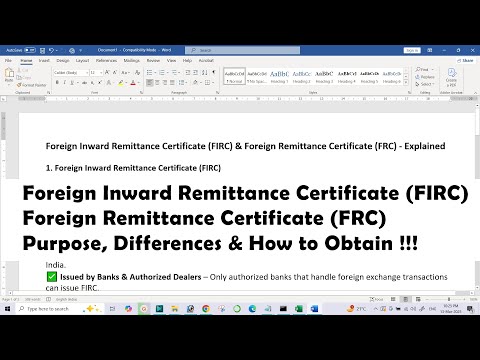This screenshot has height=360, width=480.
Task: Click the Increase Font Size icon
Action: (107, 72)
